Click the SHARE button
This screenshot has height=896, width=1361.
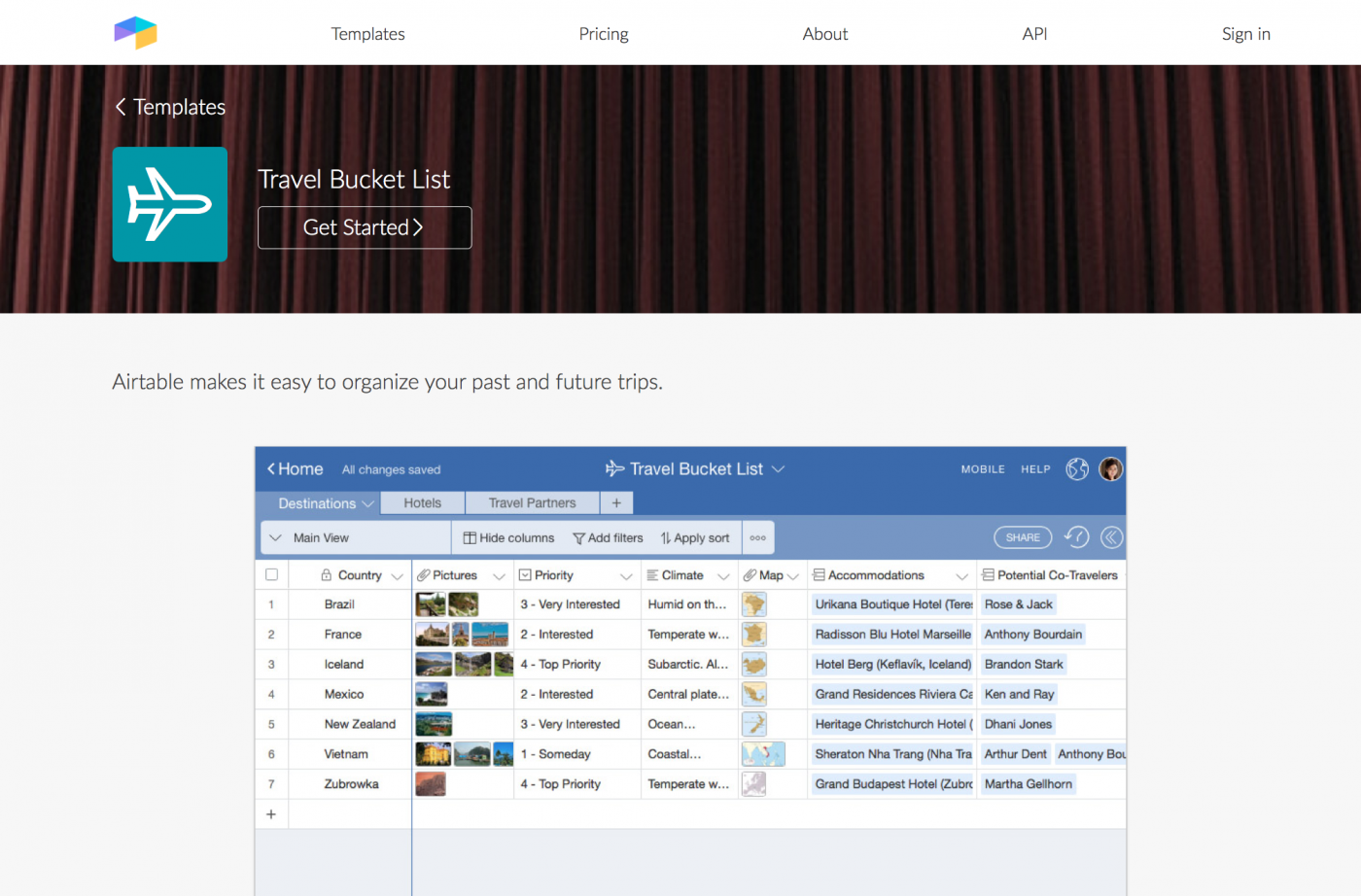point(1023,537)
